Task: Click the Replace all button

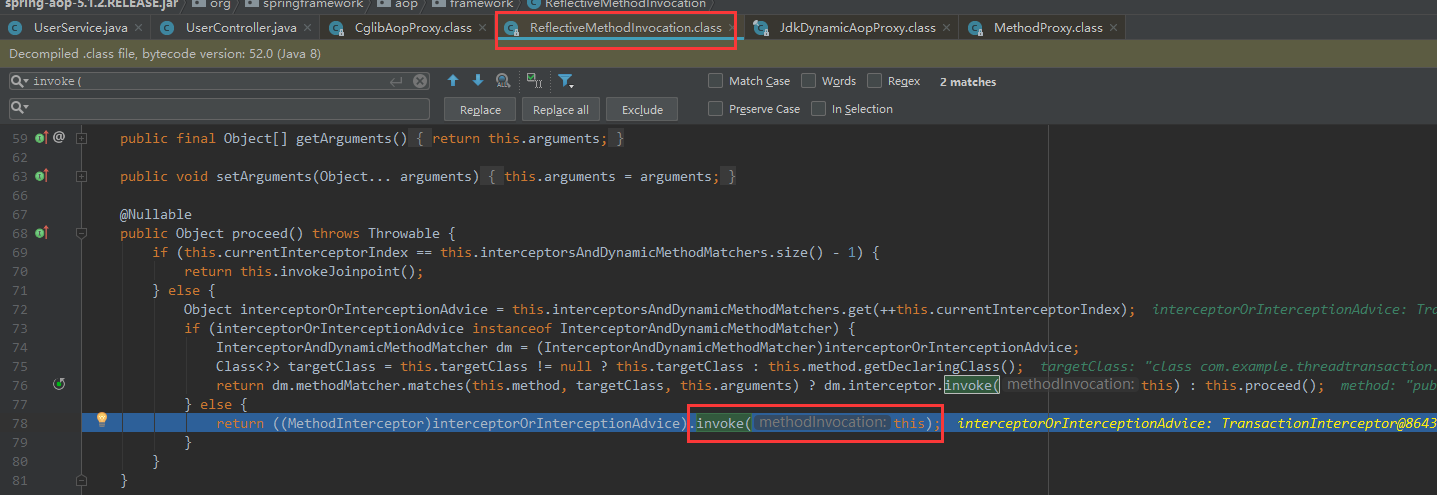Action: coord(561,109)
